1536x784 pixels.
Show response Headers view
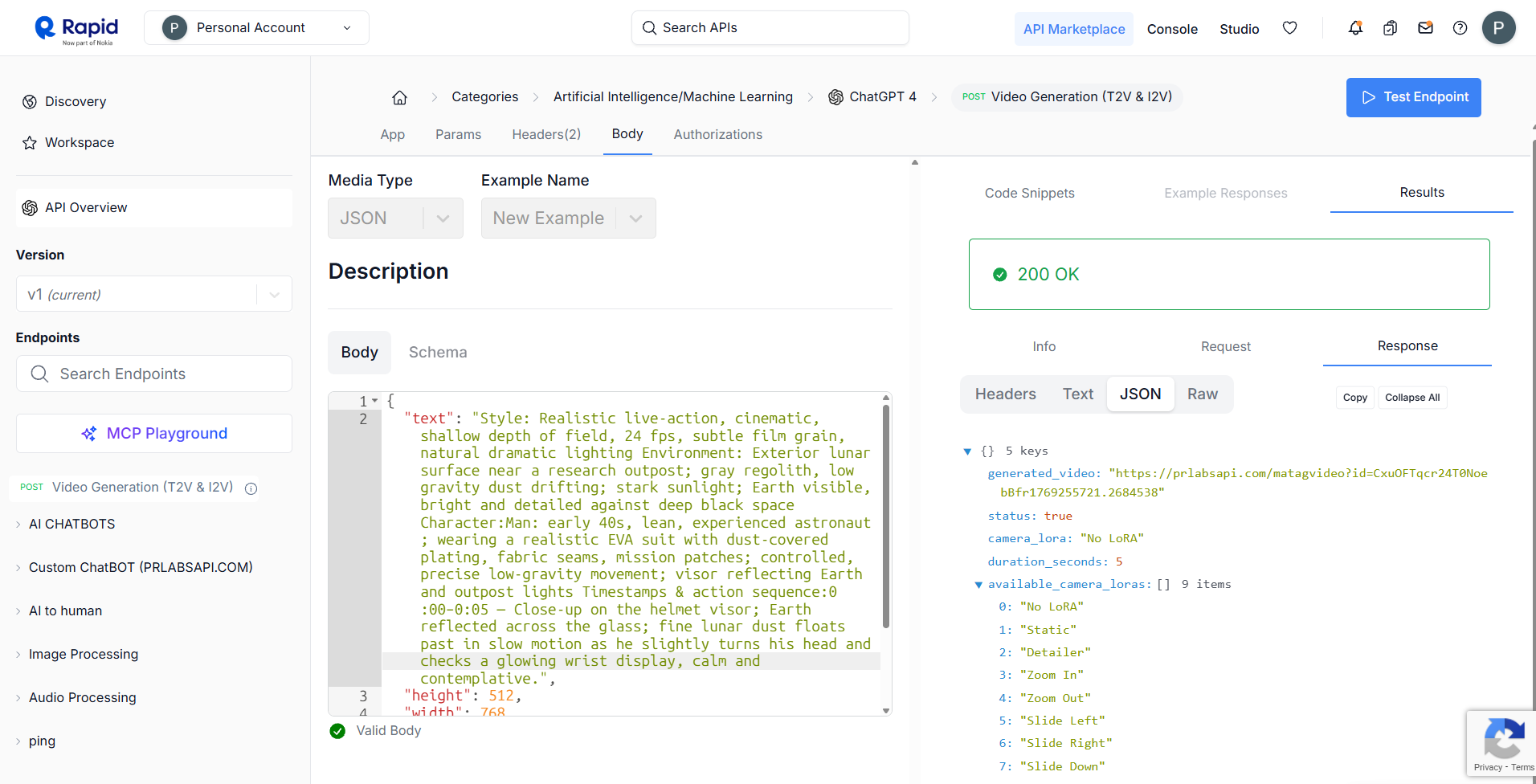(x=1005, y=394)
